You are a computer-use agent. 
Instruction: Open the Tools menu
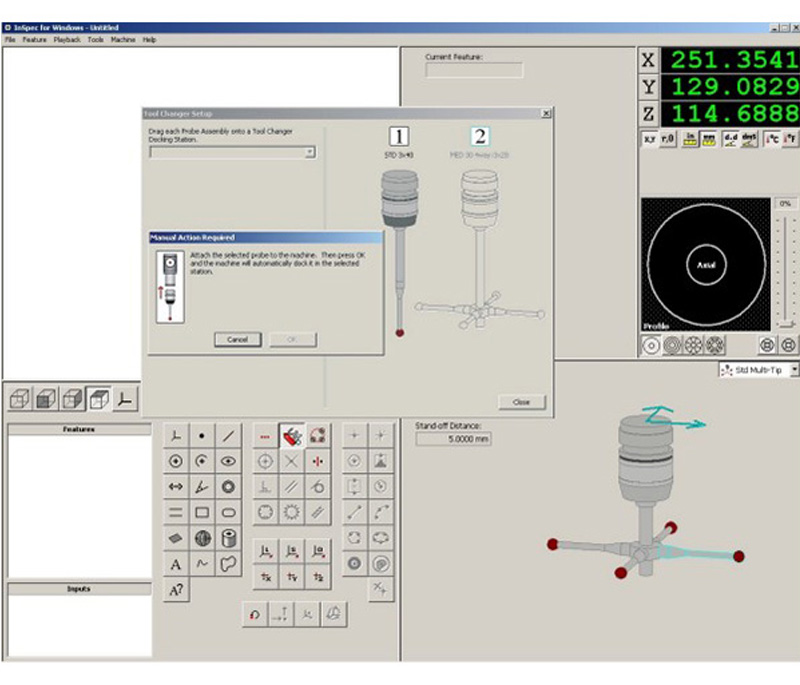click(95, 39)
